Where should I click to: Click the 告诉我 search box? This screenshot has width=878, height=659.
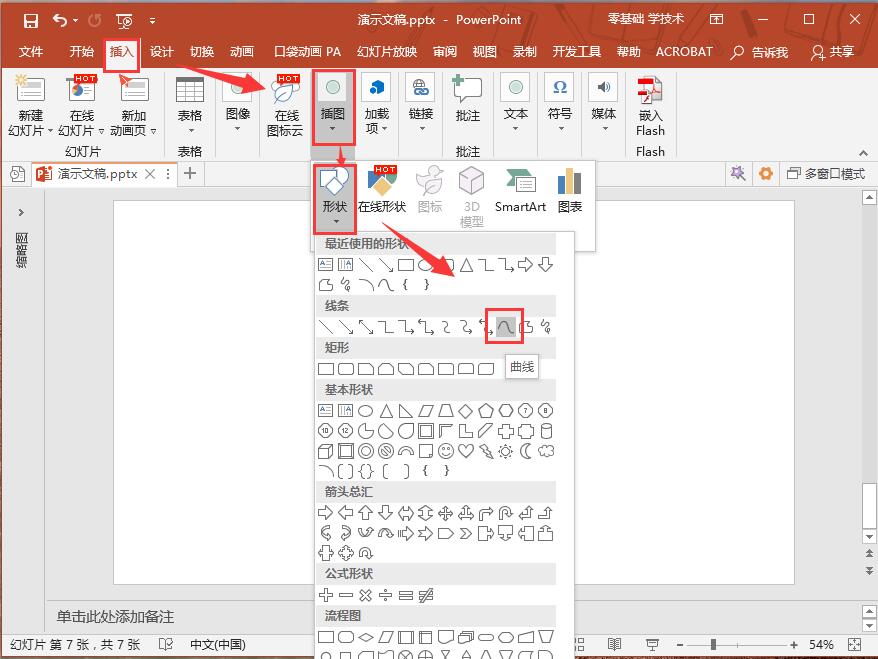tap(760, 53)
